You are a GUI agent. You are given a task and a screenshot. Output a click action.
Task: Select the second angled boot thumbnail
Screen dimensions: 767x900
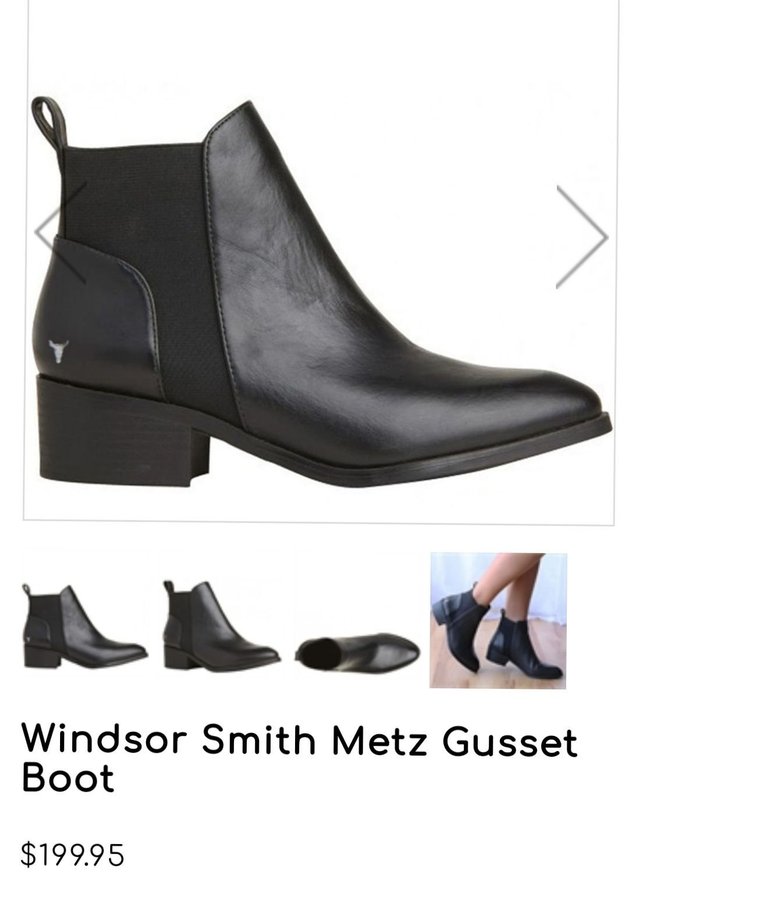click(222, 626)
